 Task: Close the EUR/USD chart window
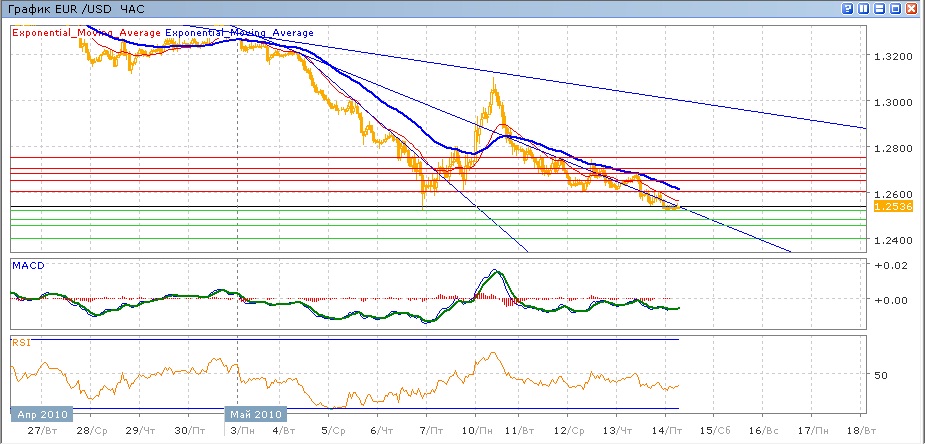coord(911,8)
